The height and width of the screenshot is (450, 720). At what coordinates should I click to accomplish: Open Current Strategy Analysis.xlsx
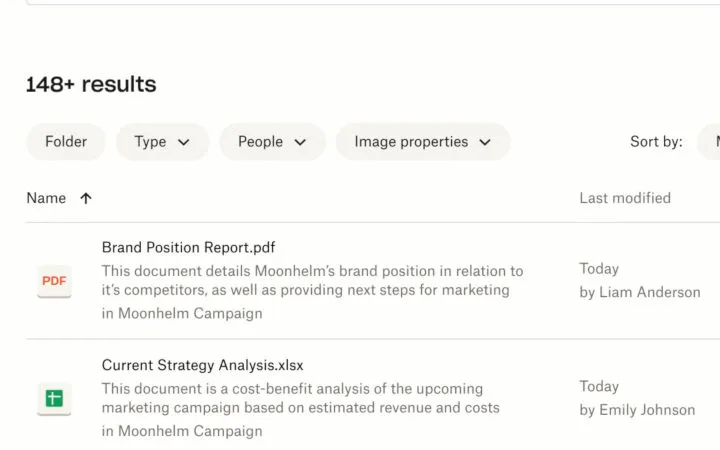202,365
